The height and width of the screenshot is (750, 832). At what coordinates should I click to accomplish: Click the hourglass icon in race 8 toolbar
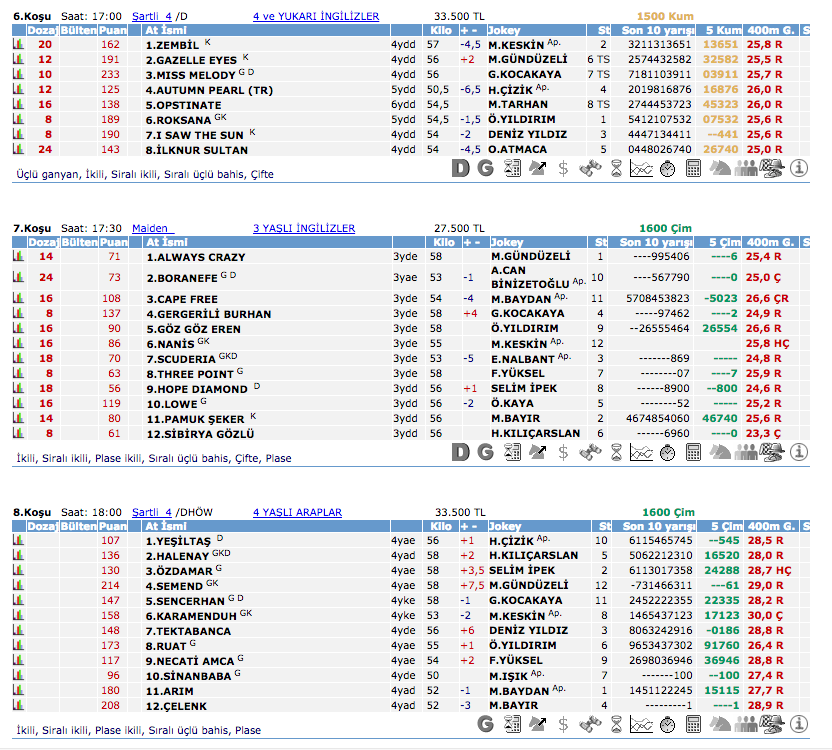(x=615, y=723)
